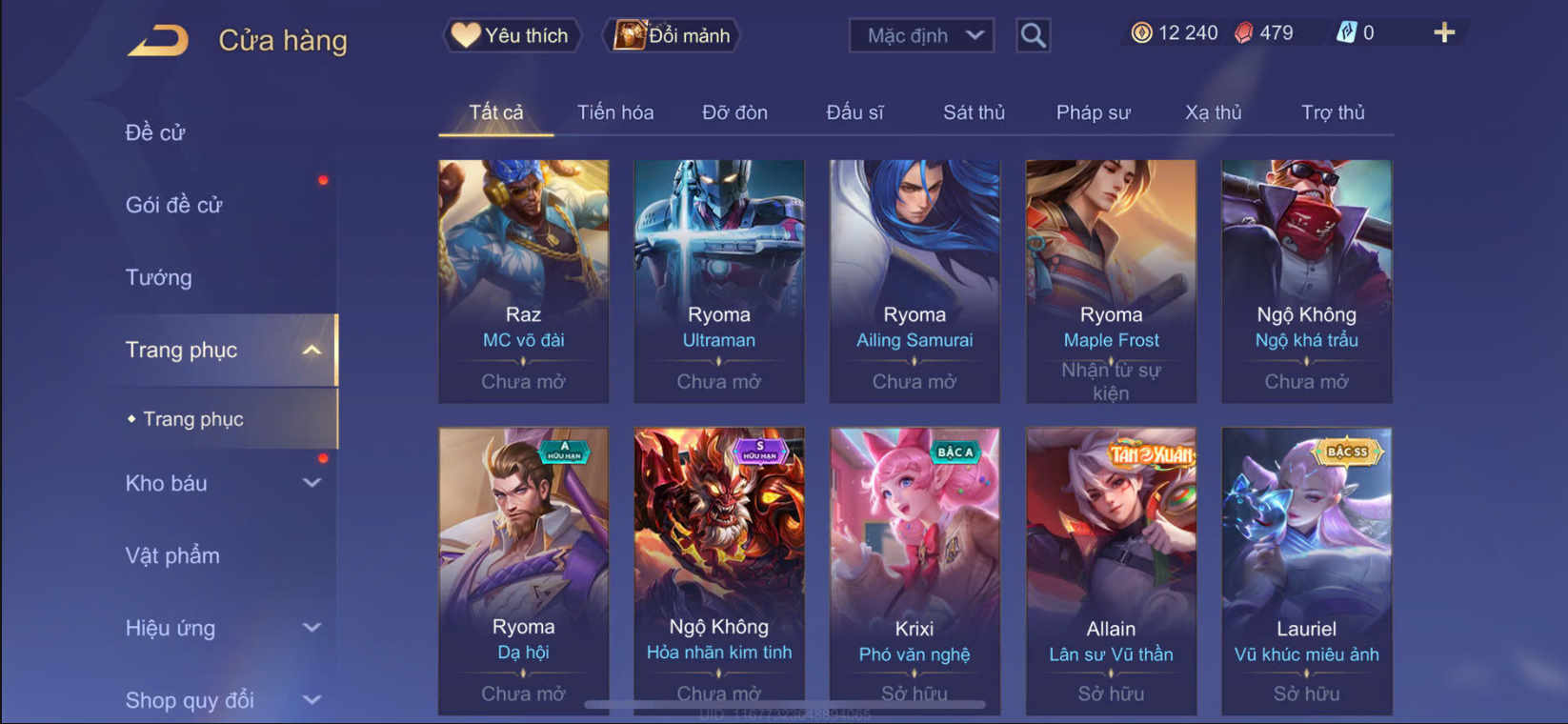Click the golden back arrow icon
The image size is (1568, 724).
tap(159, 40)
